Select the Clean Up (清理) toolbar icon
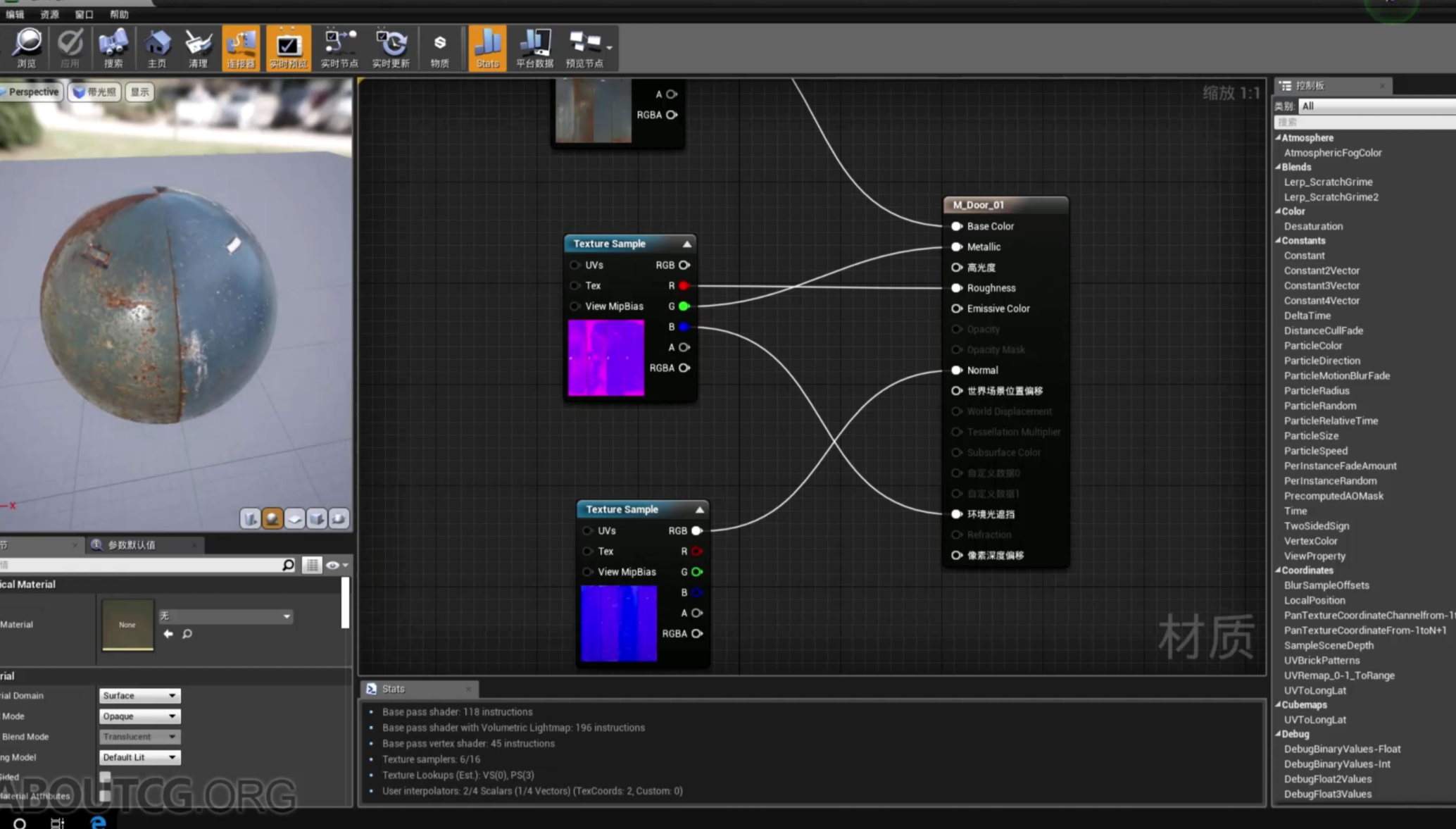The width and height of the screenshot is (1456, 829). tap(199, 47)
